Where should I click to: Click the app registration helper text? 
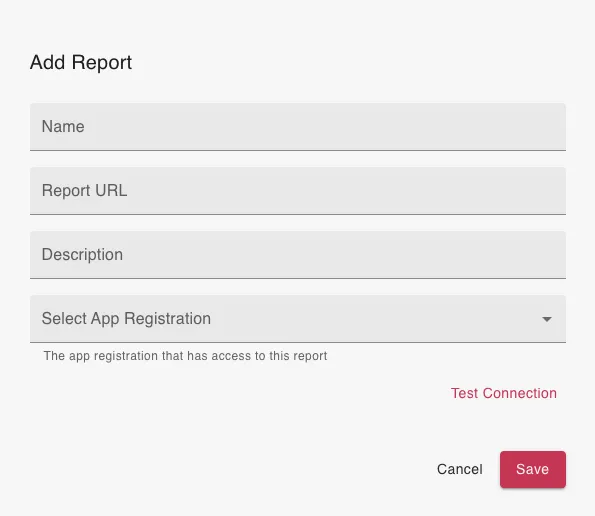(185, 356)
